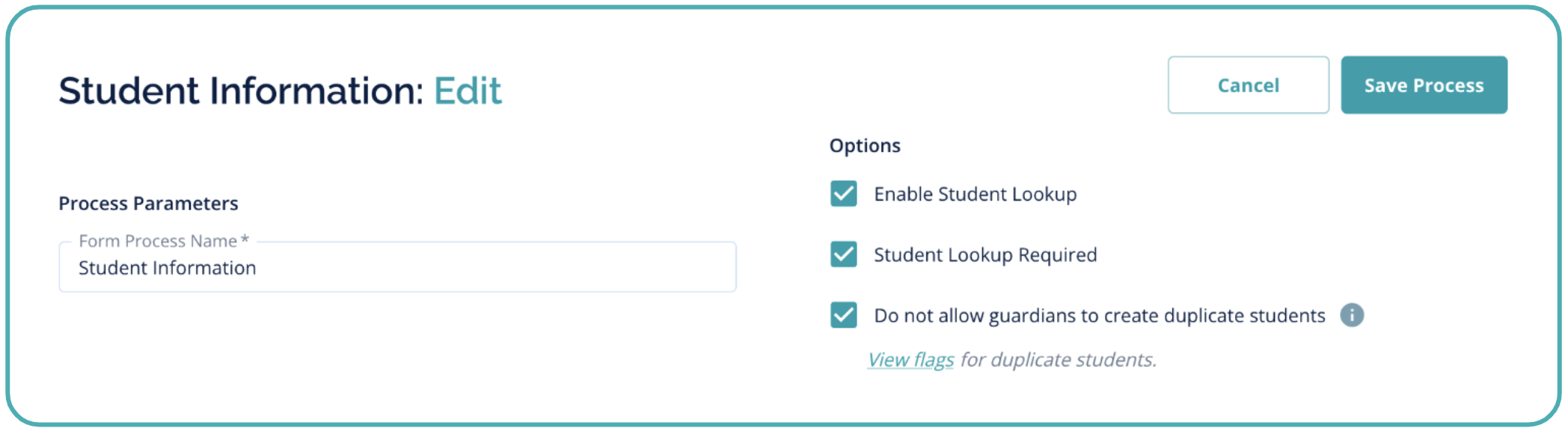Uncheck the Enable Student Lookup checkbox
1568x437 pixels.
[x=843, y=194]
